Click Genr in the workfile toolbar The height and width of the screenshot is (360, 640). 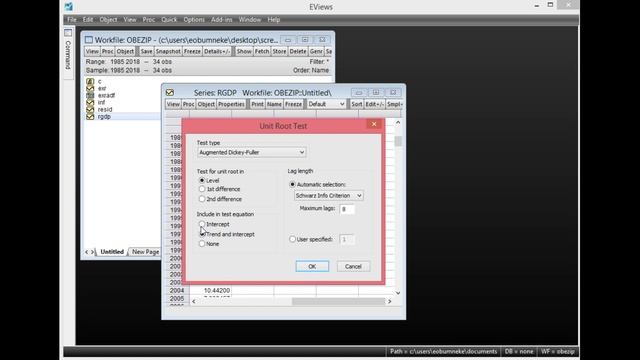(316, 51)
